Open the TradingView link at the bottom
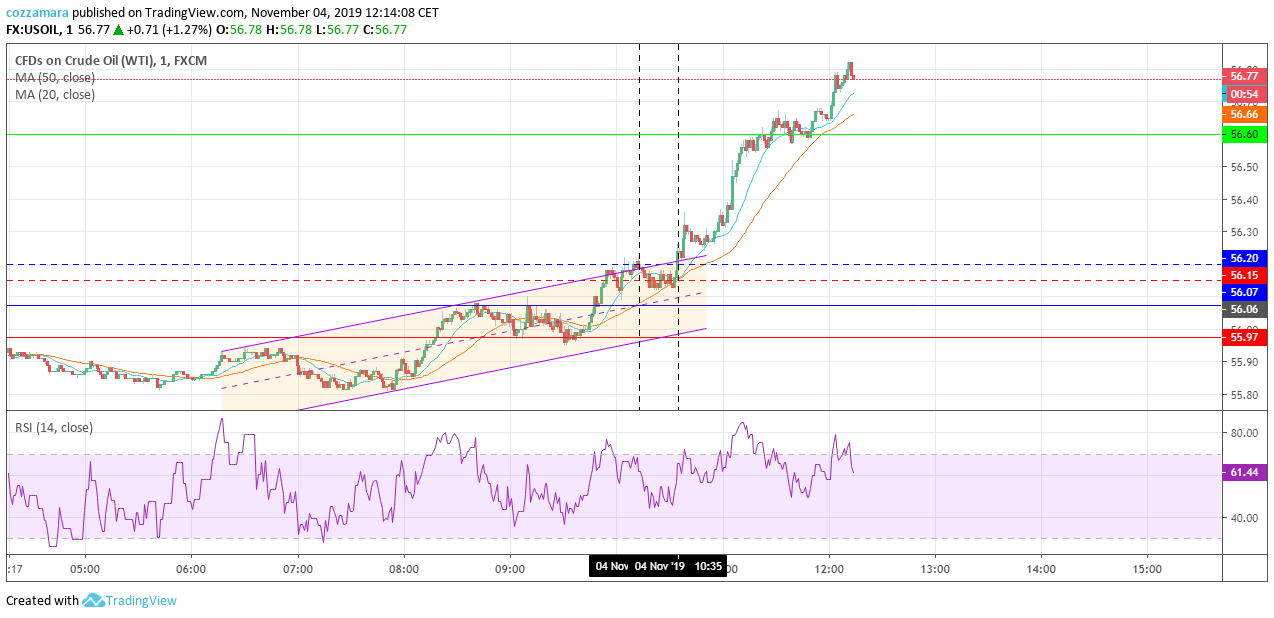1274x618 pixels. pos(141,601)
